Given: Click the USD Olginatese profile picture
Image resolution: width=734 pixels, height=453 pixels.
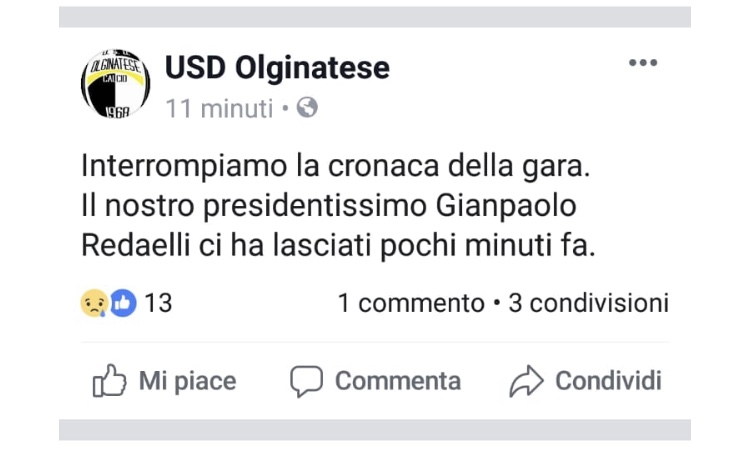Looking at the screenshot, I should pyautogui.click(x=115, y=84).
